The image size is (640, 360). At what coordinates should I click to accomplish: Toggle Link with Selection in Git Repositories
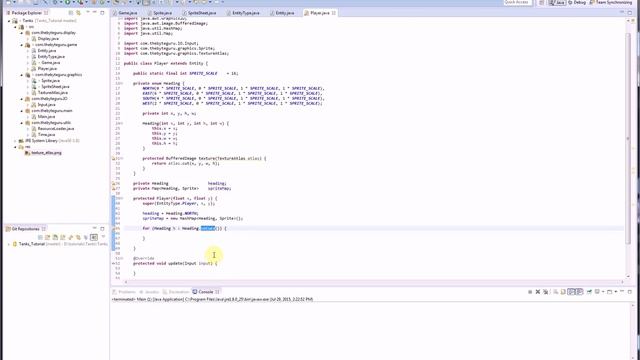tap(94, 237)
